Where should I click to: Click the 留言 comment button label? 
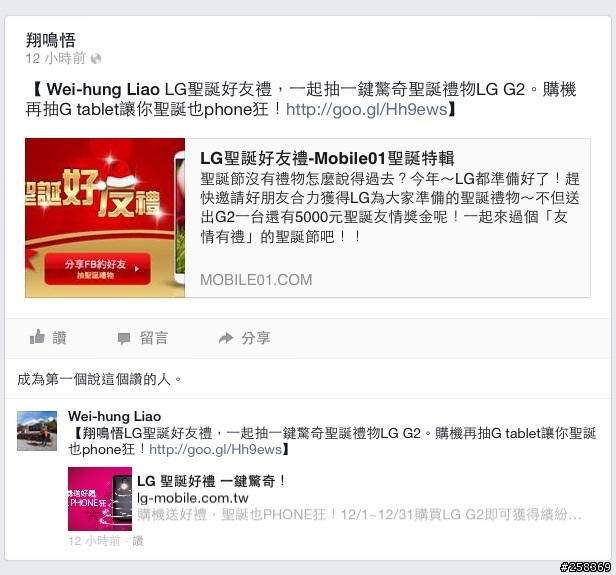pyautogui.click(x=154, y=338)
